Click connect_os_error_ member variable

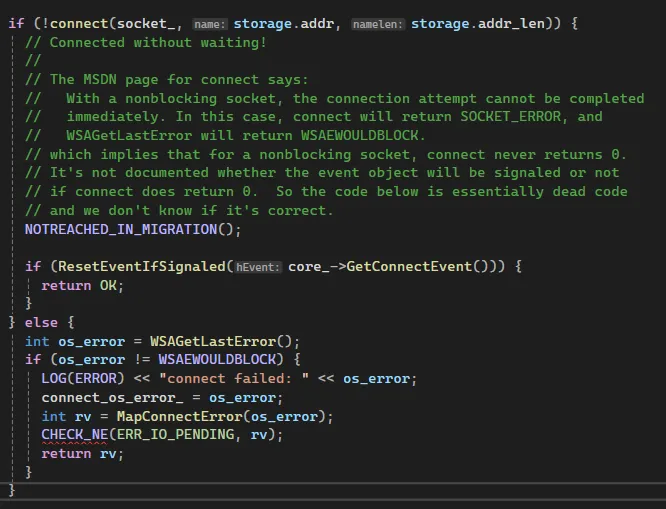tap(112, 398)
